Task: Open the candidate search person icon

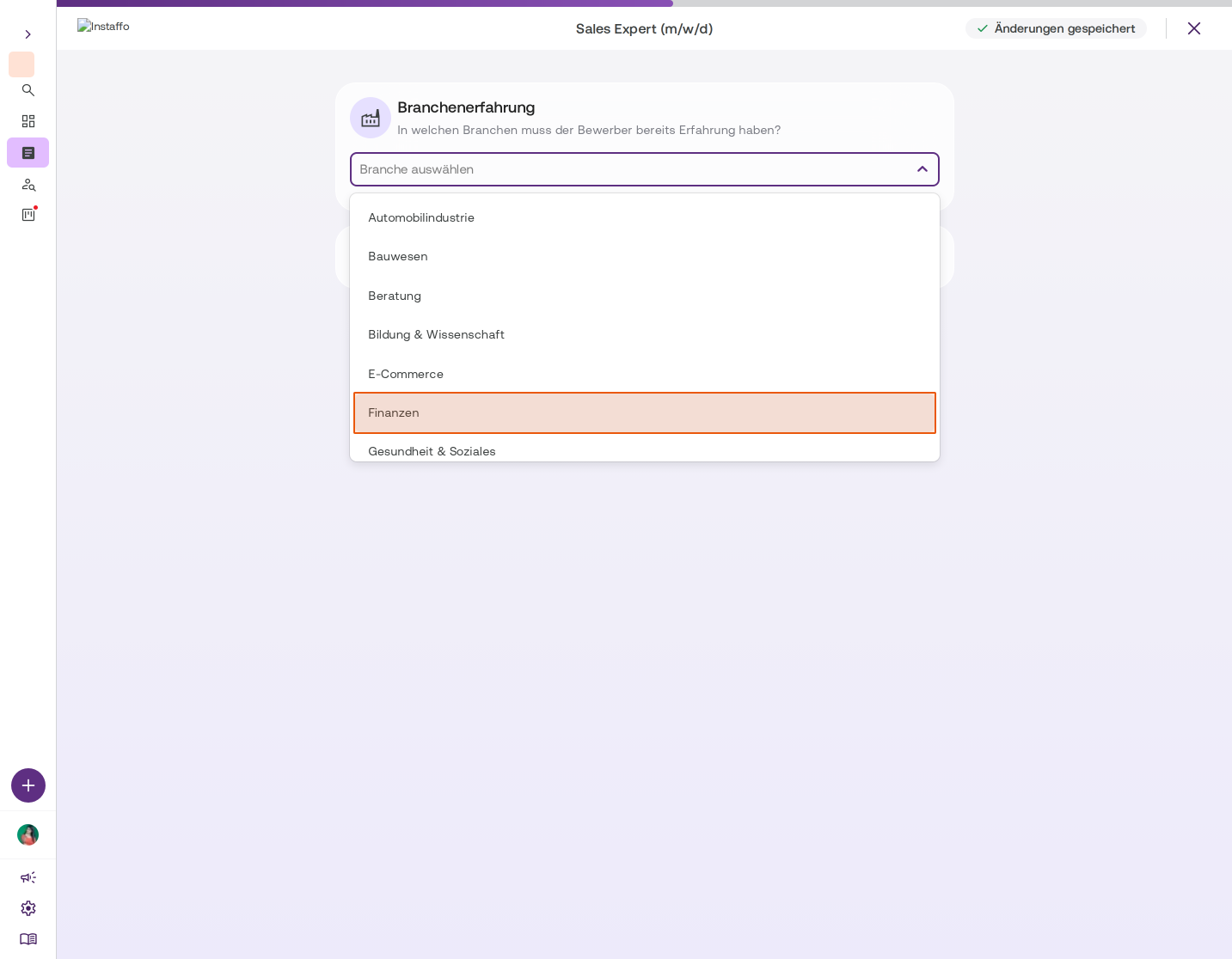Action: pos(28,184)
